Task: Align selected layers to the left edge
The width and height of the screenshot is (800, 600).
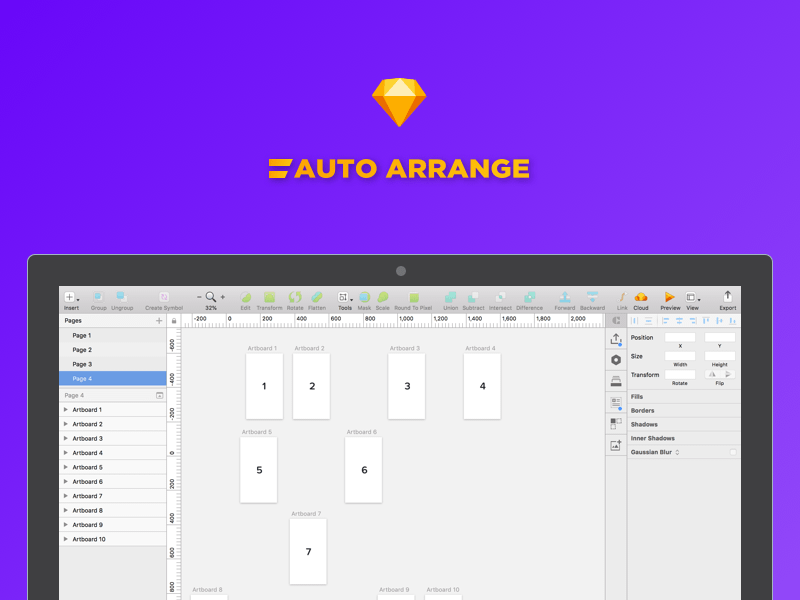Action: coord(665,321)
